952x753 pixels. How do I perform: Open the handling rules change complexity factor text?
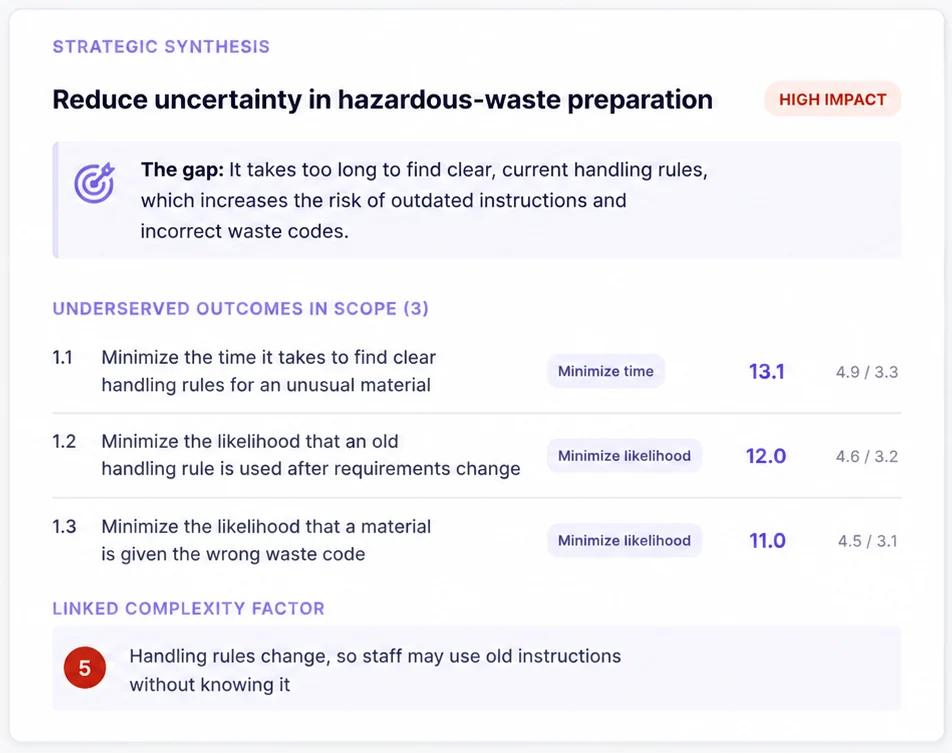click(375, 670)
